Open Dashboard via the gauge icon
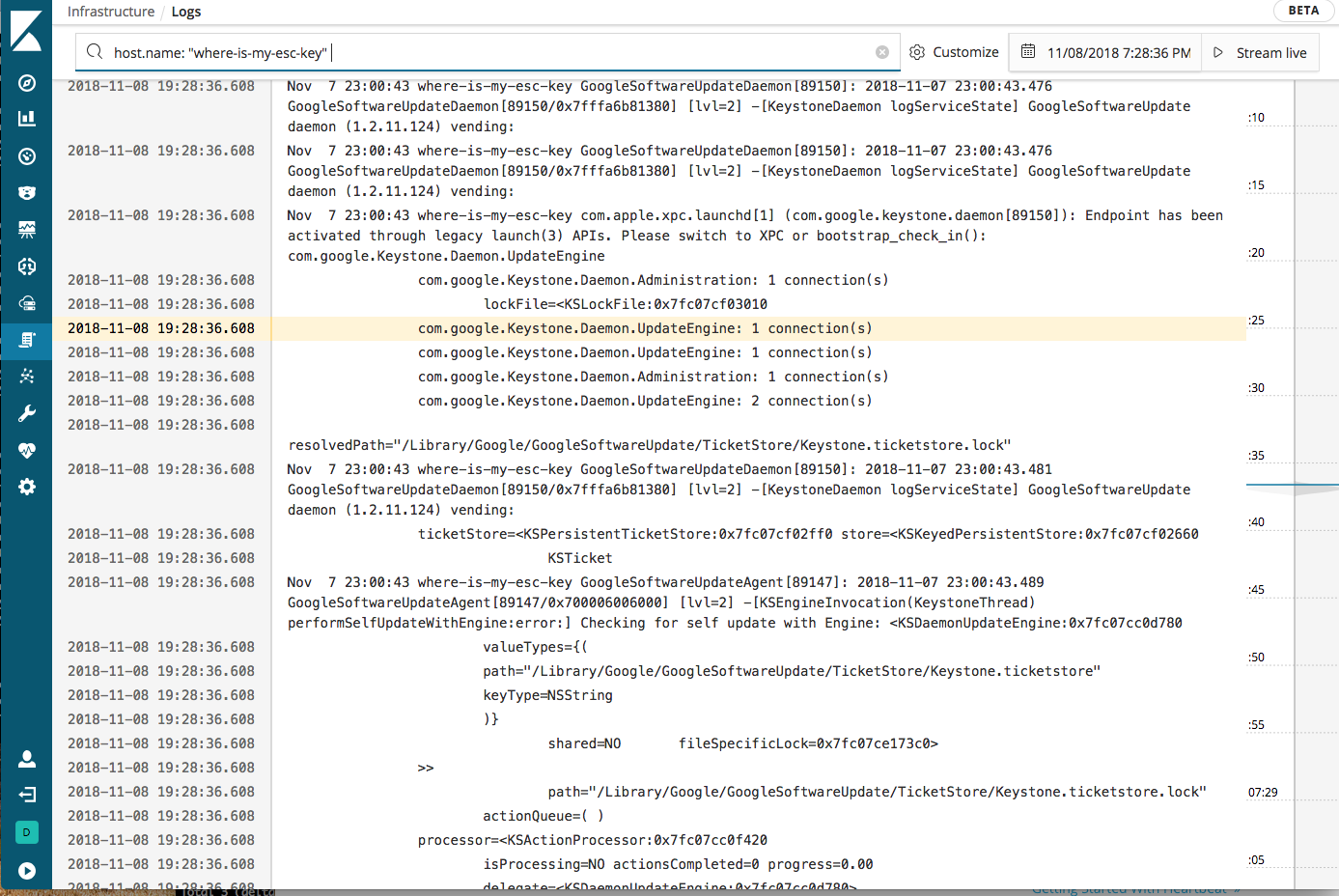Screen dimensions: 1339x896 pos(27,156)
